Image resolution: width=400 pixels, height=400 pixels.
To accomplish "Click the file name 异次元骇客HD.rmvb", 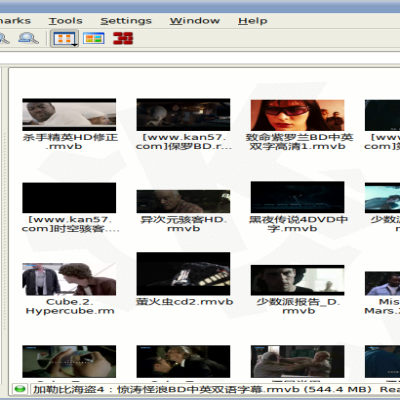I will 183,224.
